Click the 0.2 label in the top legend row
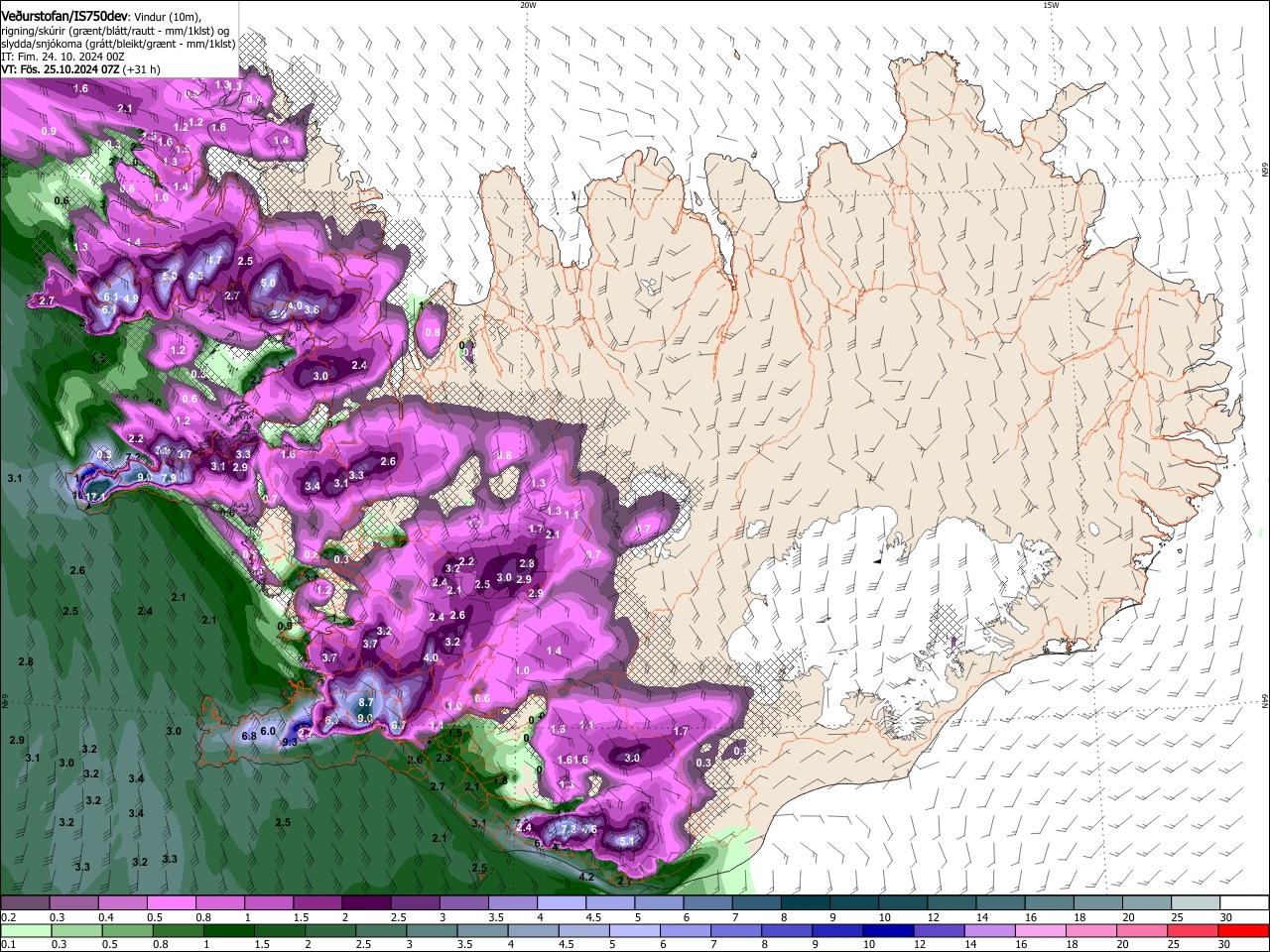Screen dimensions: 1270x952 point(9,917)
